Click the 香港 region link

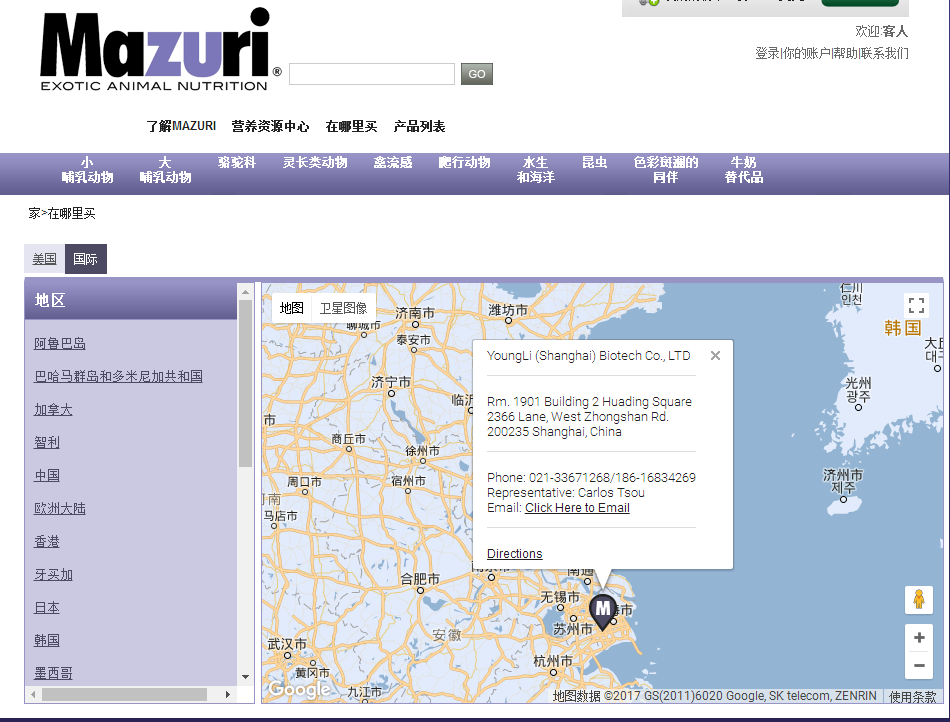pyautogui.click(x=47, y=542)
